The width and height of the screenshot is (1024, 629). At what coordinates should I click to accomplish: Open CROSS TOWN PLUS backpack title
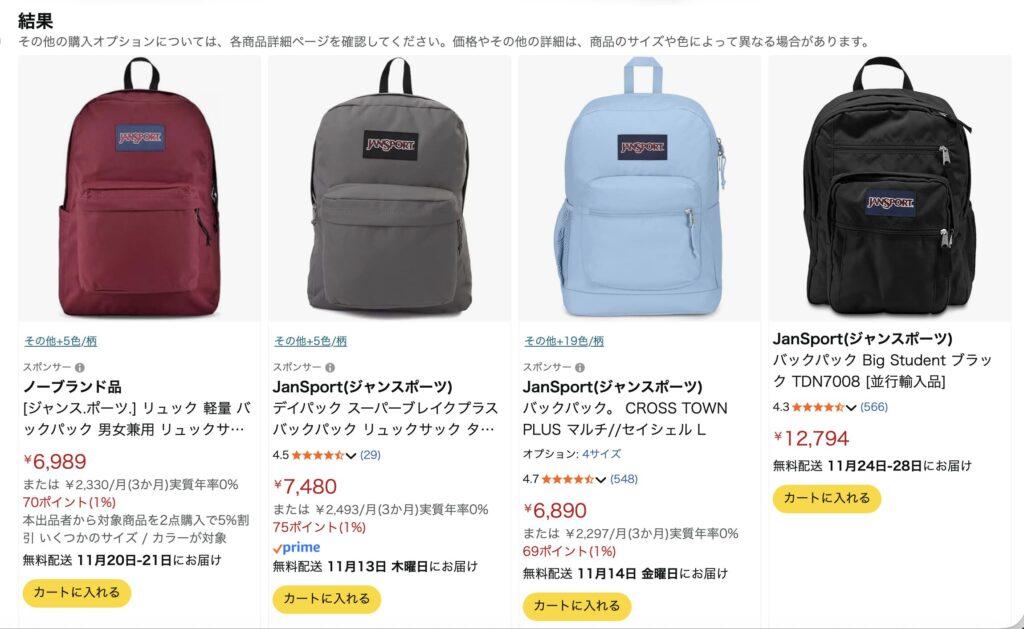click(x=625, y=419)
